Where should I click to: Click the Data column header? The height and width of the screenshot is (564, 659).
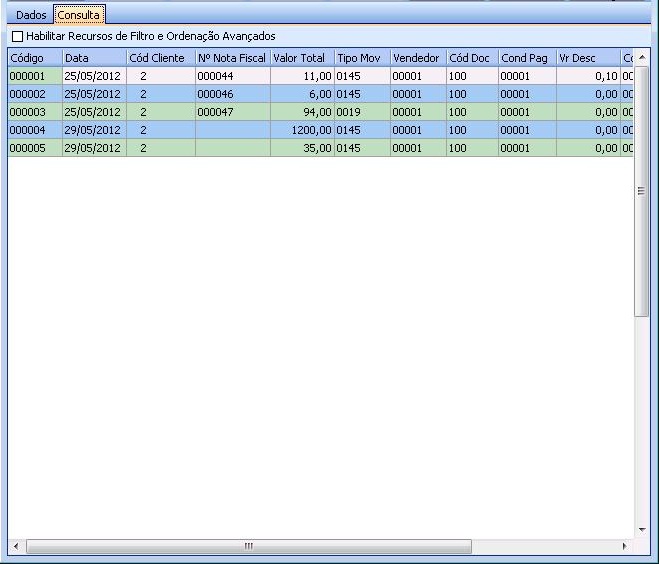(93, 58)
